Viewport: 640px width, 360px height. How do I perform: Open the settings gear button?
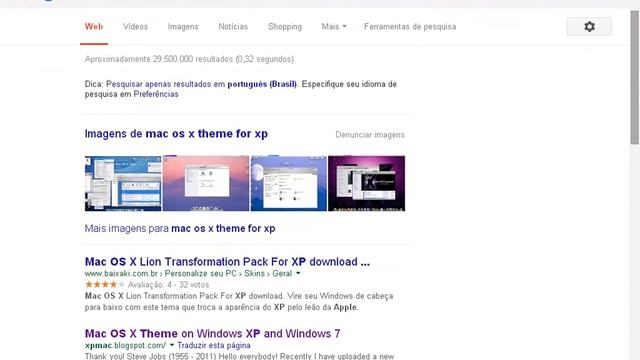(589, 27)
